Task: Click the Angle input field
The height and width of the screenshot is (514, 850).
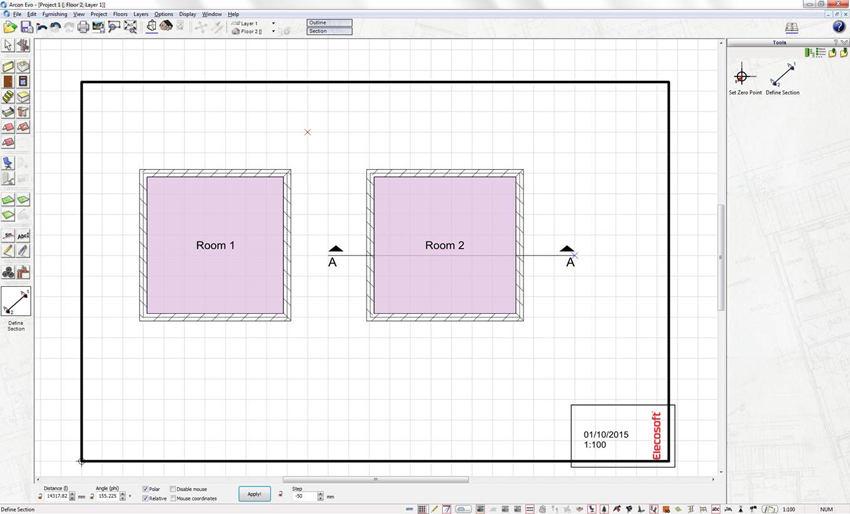Action: coord(107,496)
